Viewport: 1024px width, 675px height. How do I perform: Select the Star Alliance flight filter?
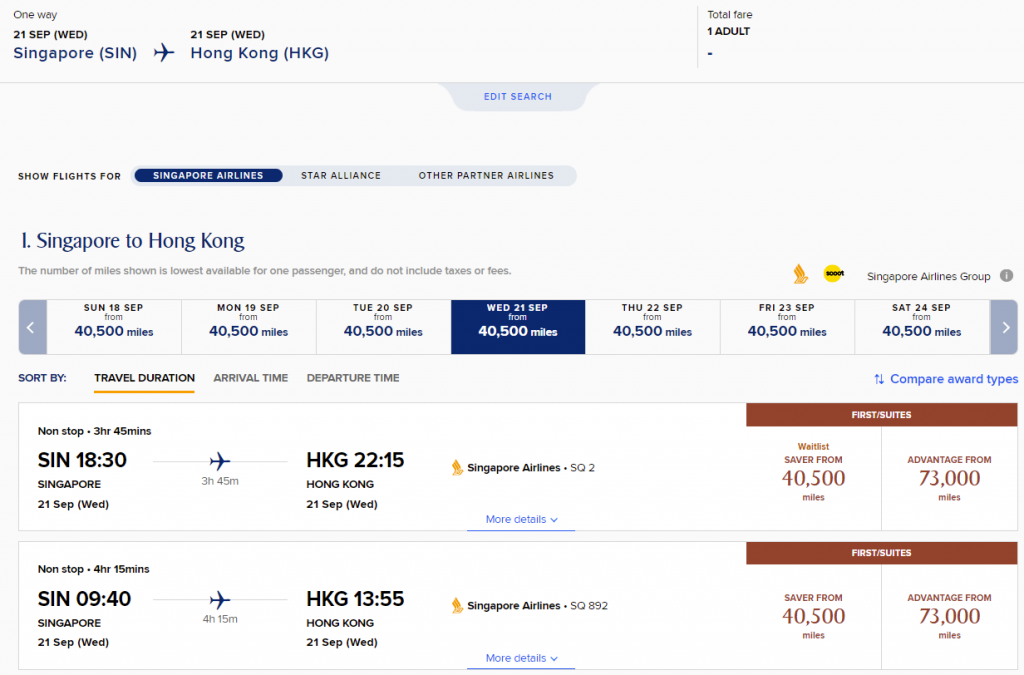[340, 175]
